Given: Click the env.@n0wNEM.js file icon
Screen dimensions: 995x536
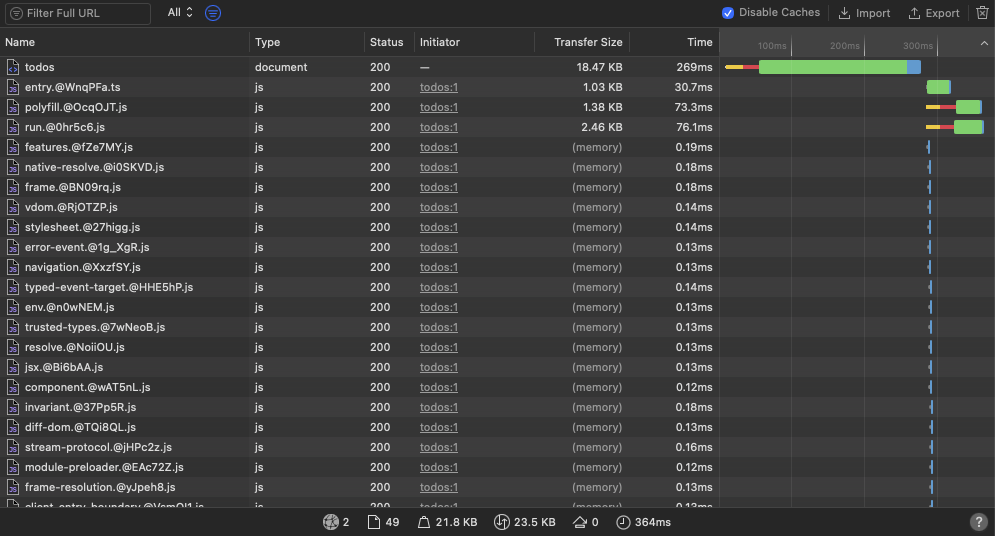Looking at the screenshot, I should pos(13,307).
